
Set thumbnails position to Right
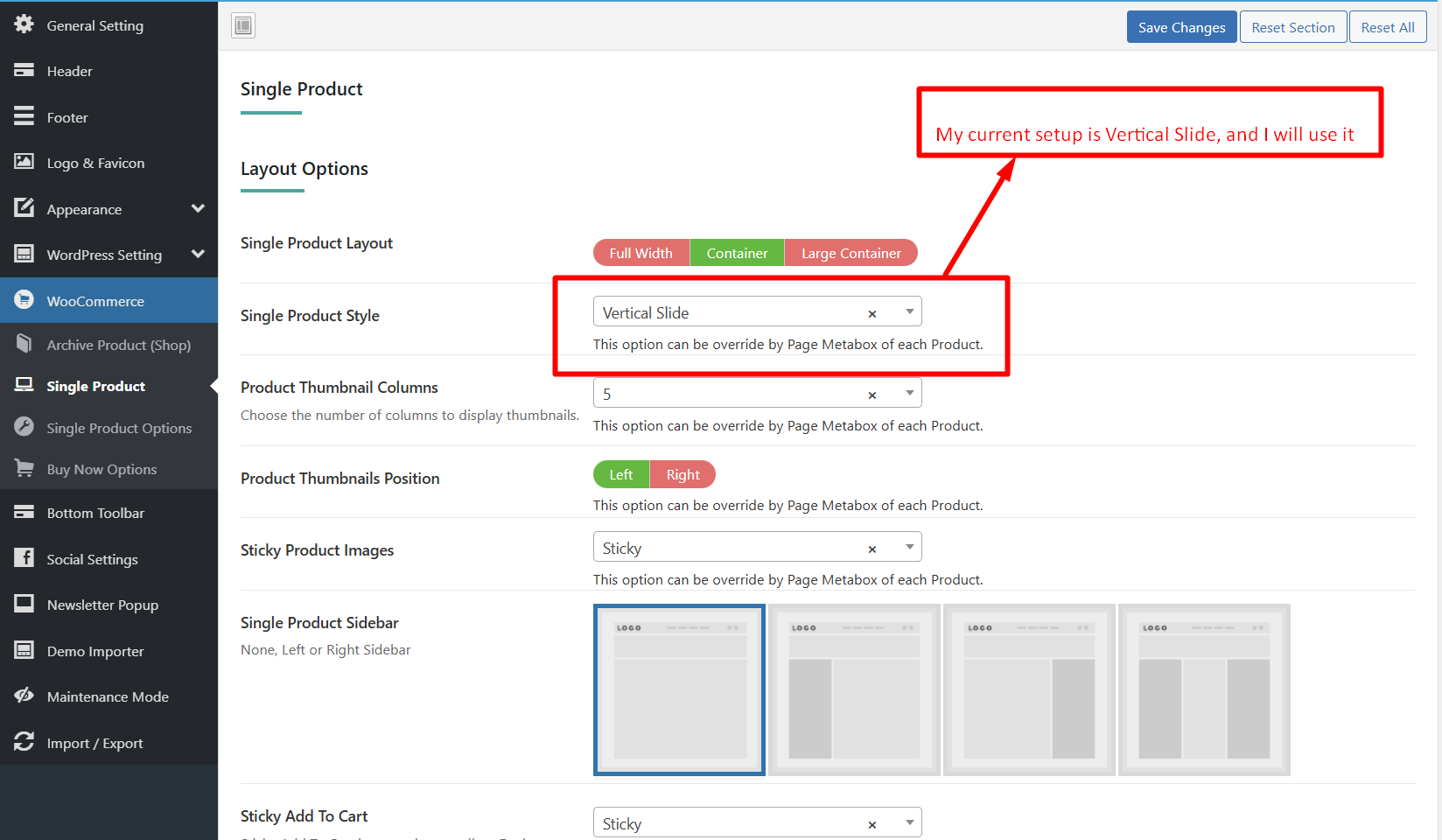click(x=682, y=474)
